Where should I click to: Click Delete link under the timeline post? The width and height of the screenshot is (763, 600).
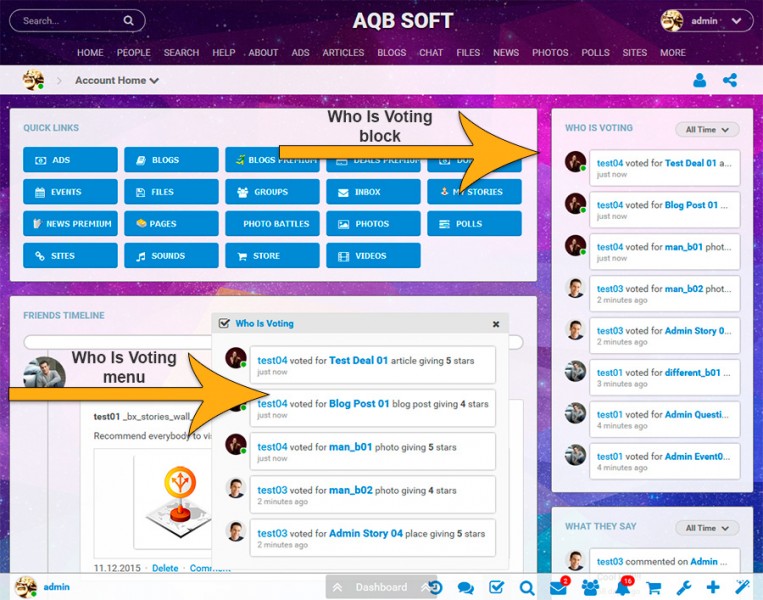point(165,568)
